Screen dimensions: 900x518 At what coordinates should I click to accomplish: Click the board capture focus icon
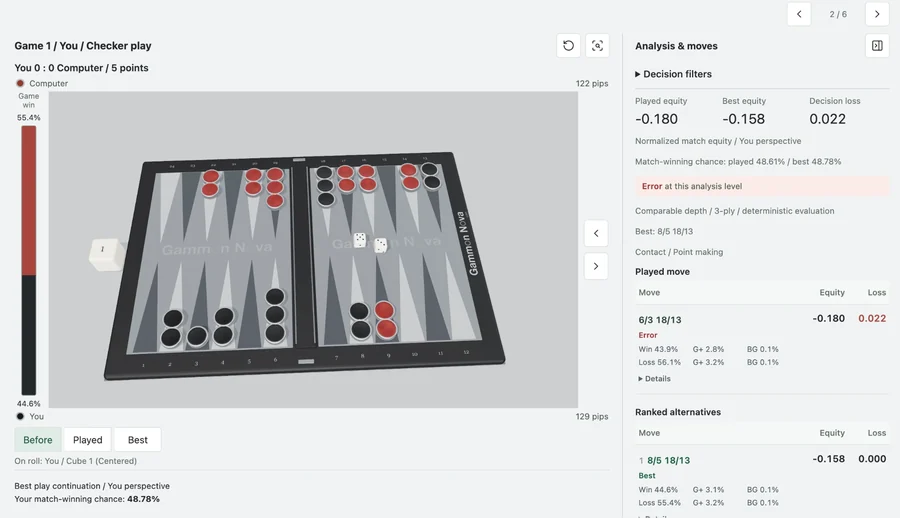click(597, 45)
